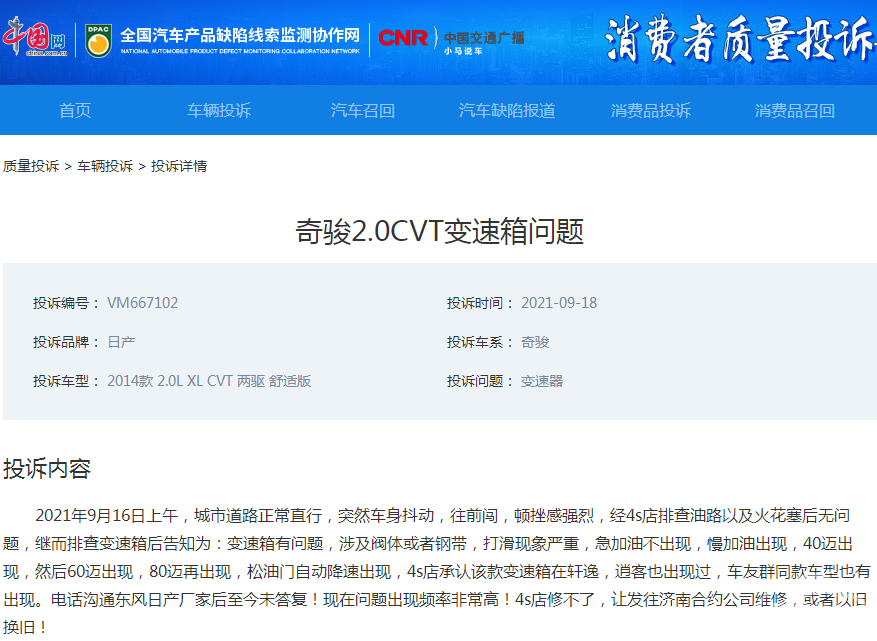Click the car series value 奇骏

535,342
